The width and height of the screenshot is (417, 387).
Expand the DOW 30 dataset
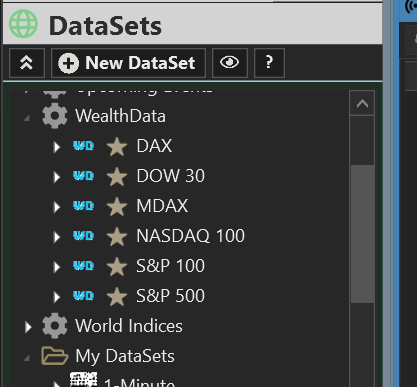57,177
